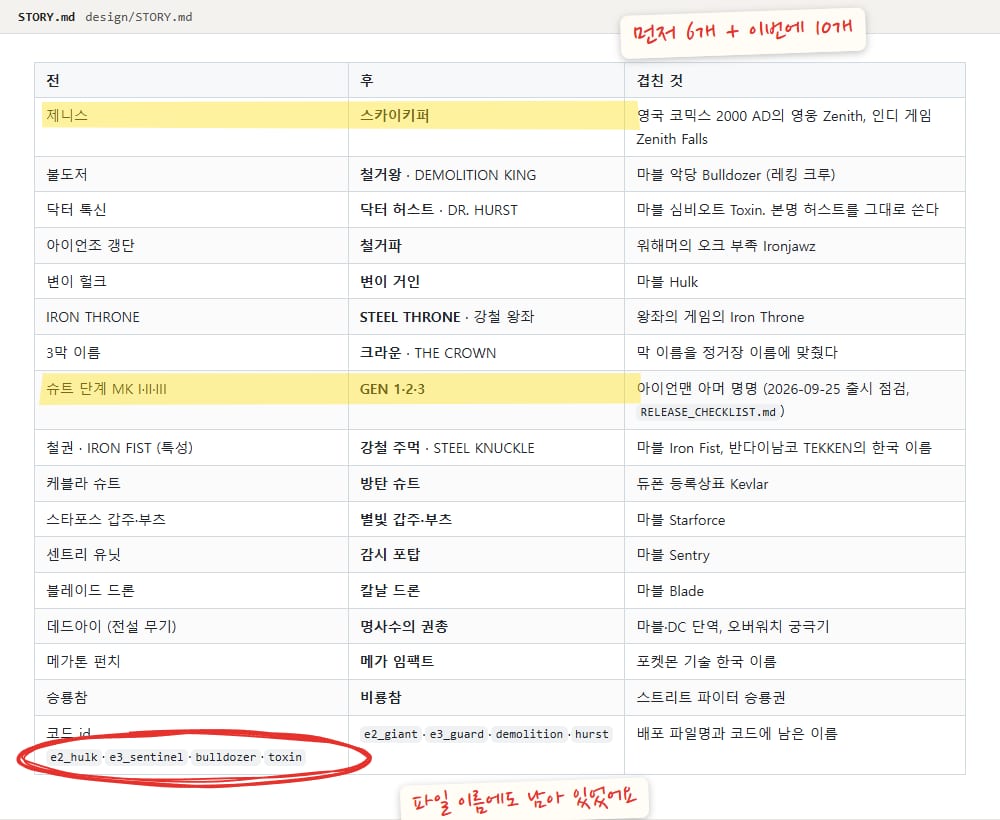The image size is (1000, 820).
Task: Select the IRON THRONE cell
Action: [191, 317]
